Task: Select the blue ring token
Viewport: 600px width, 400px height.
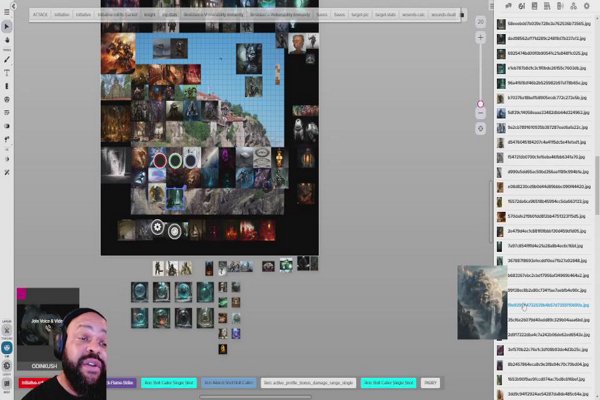Action: (190, 161)
